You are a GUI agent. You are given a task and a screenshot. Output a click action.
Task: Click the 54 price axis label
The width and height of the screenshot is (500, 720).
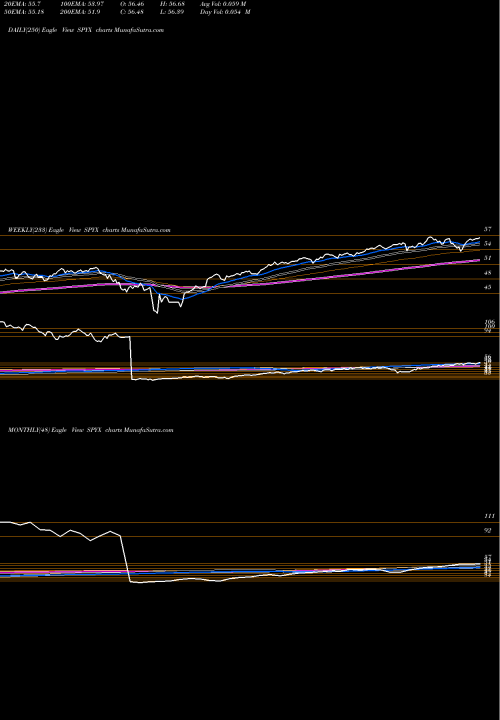[488, 243]
